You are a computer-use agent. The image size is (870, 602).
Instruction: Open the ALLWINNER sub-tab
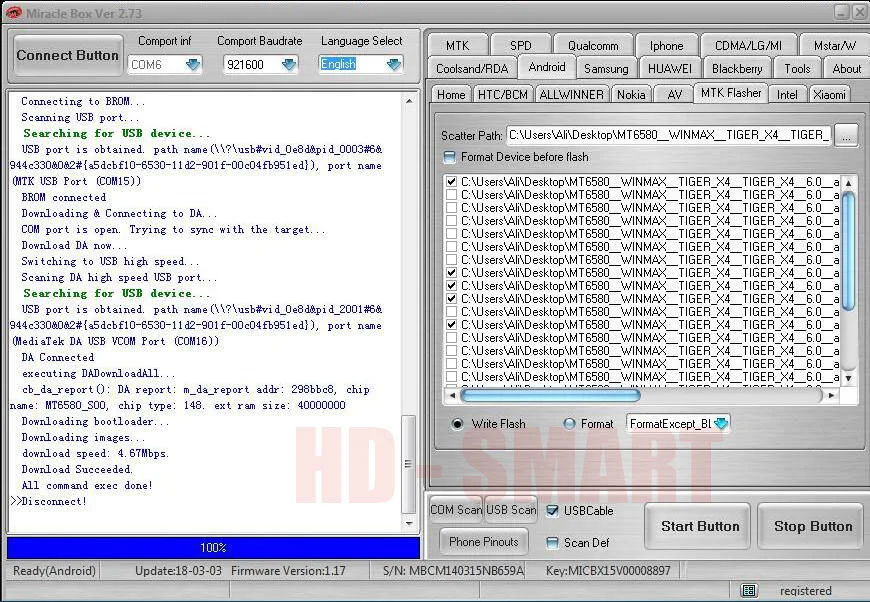(x=571, y=95)
